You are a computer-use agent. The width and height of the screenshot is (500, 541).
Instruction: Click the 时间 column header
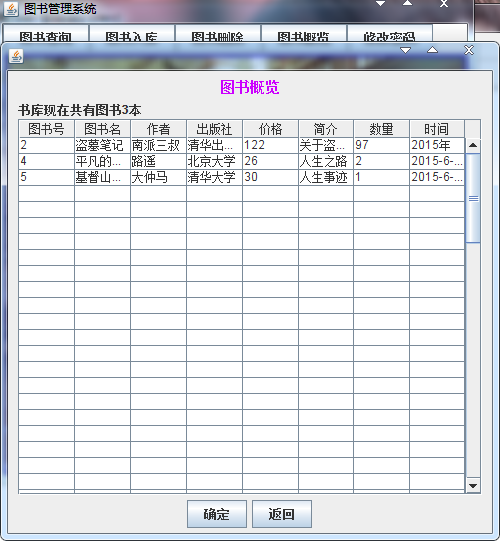point(437,129)
